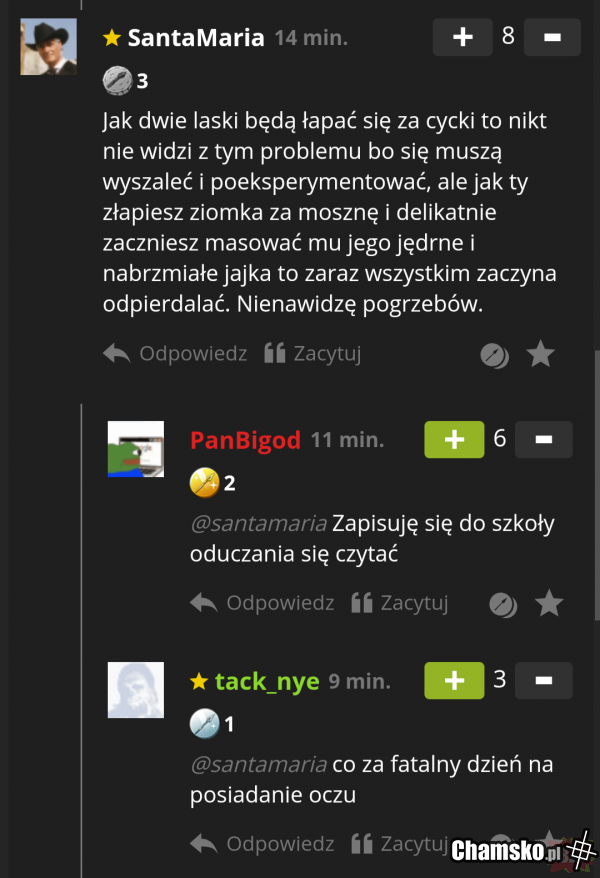Open SantaMaria's cowboy hat avatar
Viewport: 600px width, 878px height.
point(49,46)
